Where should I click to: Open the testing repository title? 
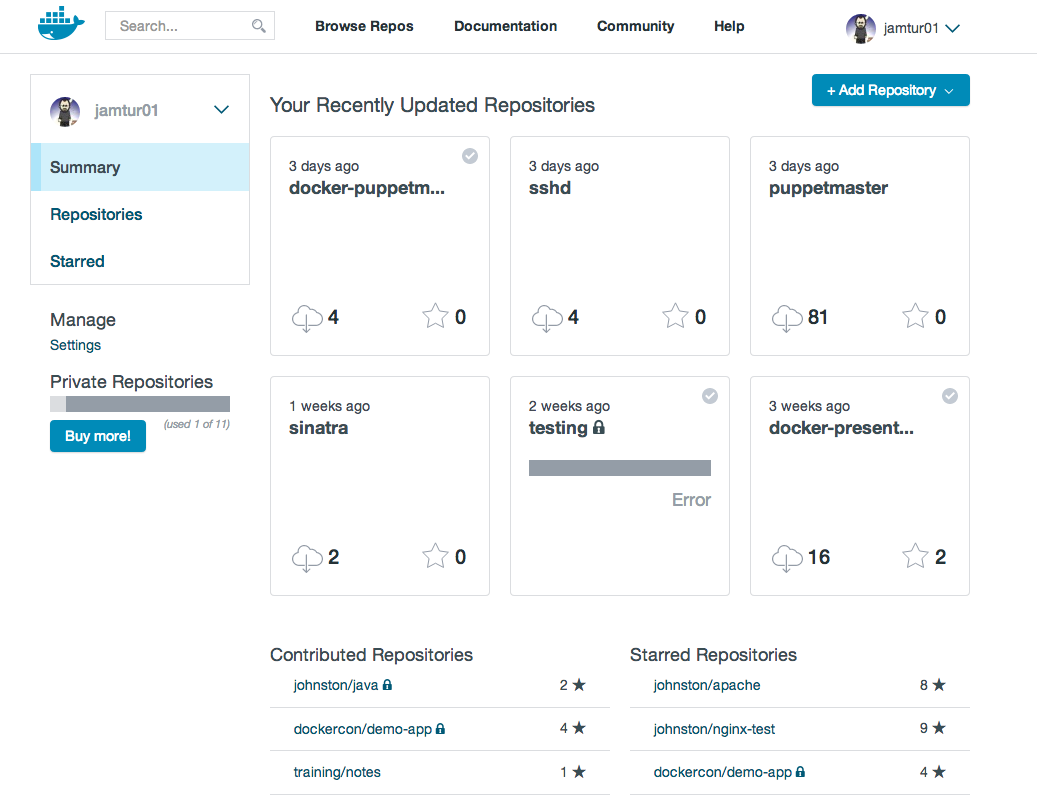[558, 429]
